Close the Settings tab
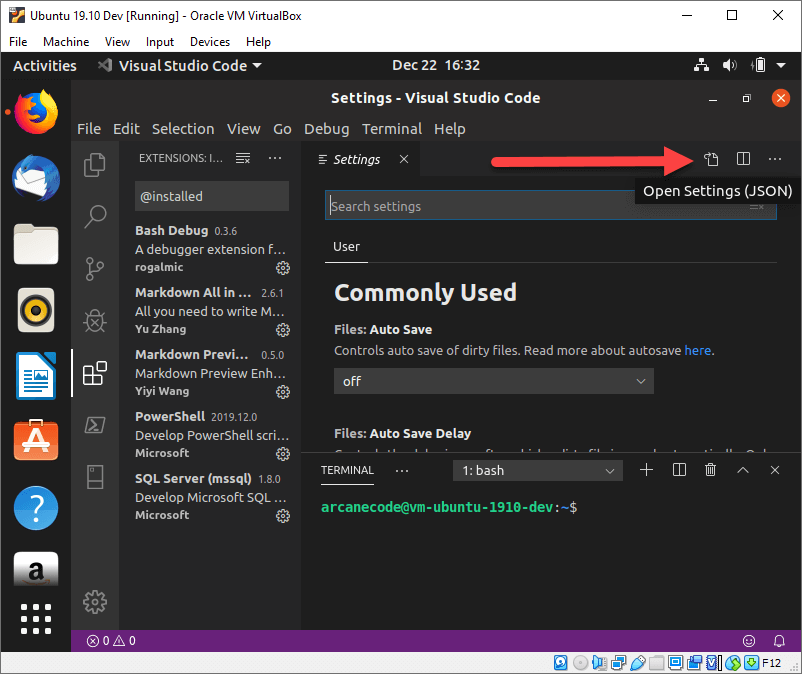 404,159
